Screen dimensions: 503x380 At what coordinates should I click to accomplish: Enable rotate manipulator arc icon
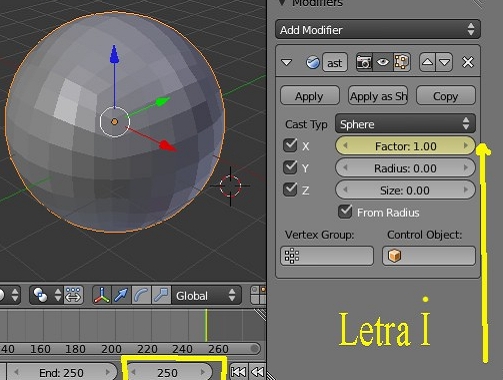tap(141, 295)
